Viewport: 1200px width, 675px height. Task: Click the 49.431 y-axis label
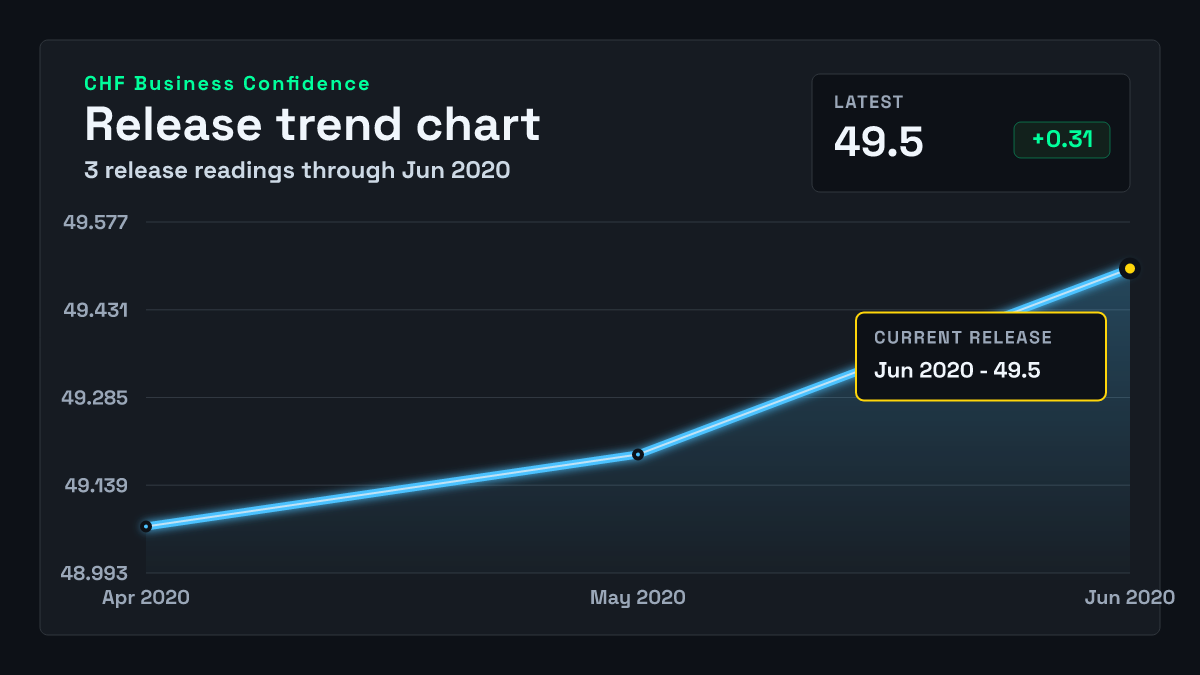click(x=96, y=310)
